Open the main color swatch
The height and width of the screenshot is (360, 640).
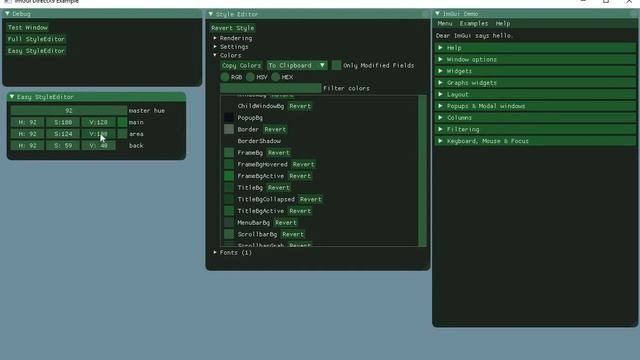[x=122, y=122]
